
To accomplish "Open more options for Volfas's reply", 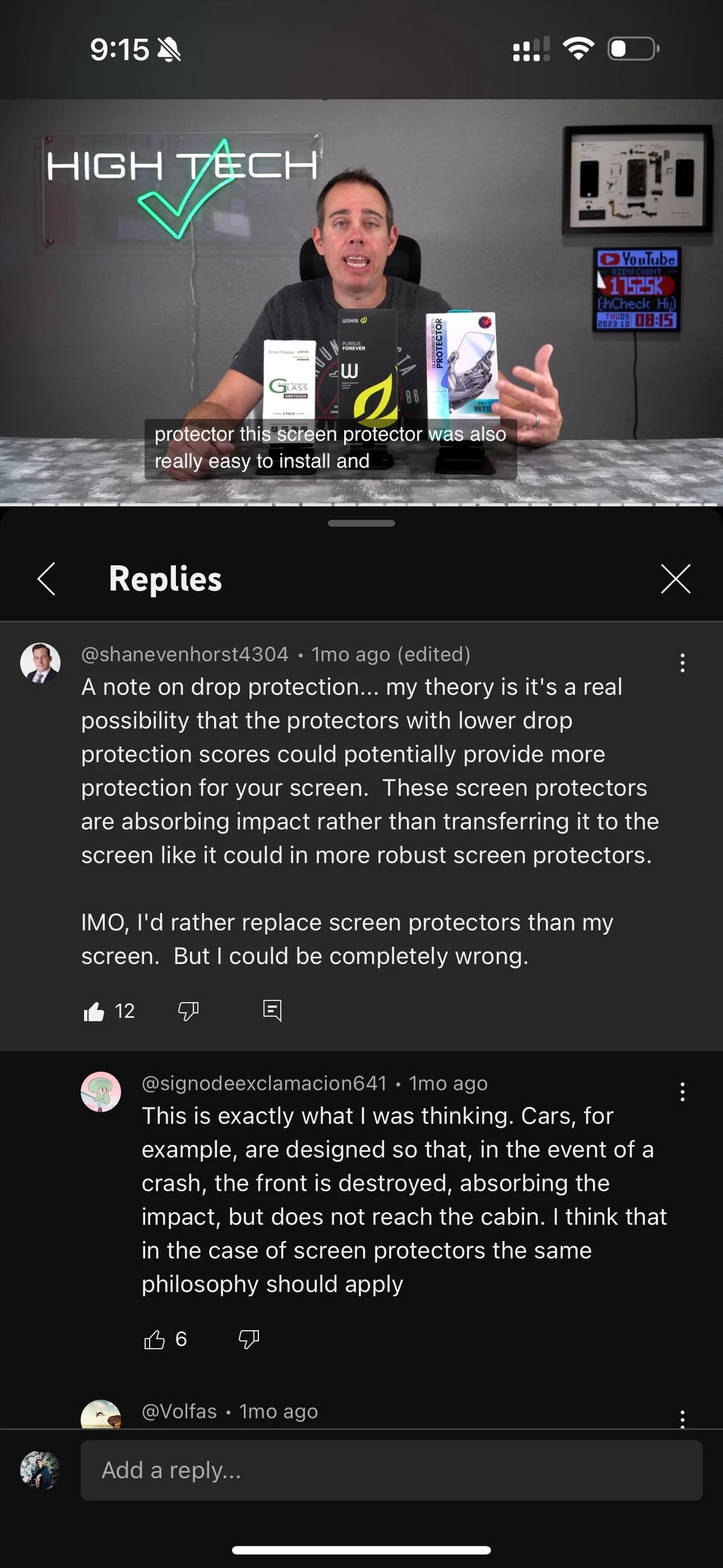I will 682,1419.
